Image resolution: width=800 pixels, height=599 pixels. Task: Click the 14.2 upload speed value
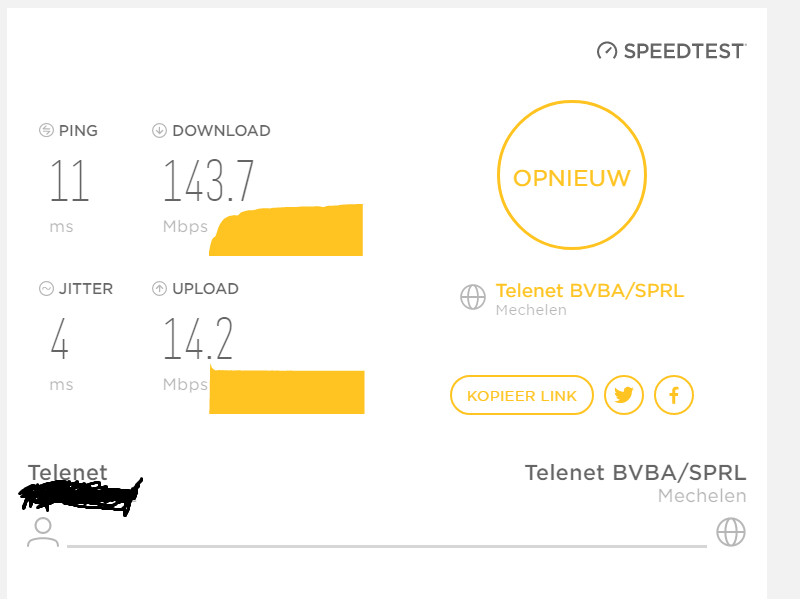point(198,340)
